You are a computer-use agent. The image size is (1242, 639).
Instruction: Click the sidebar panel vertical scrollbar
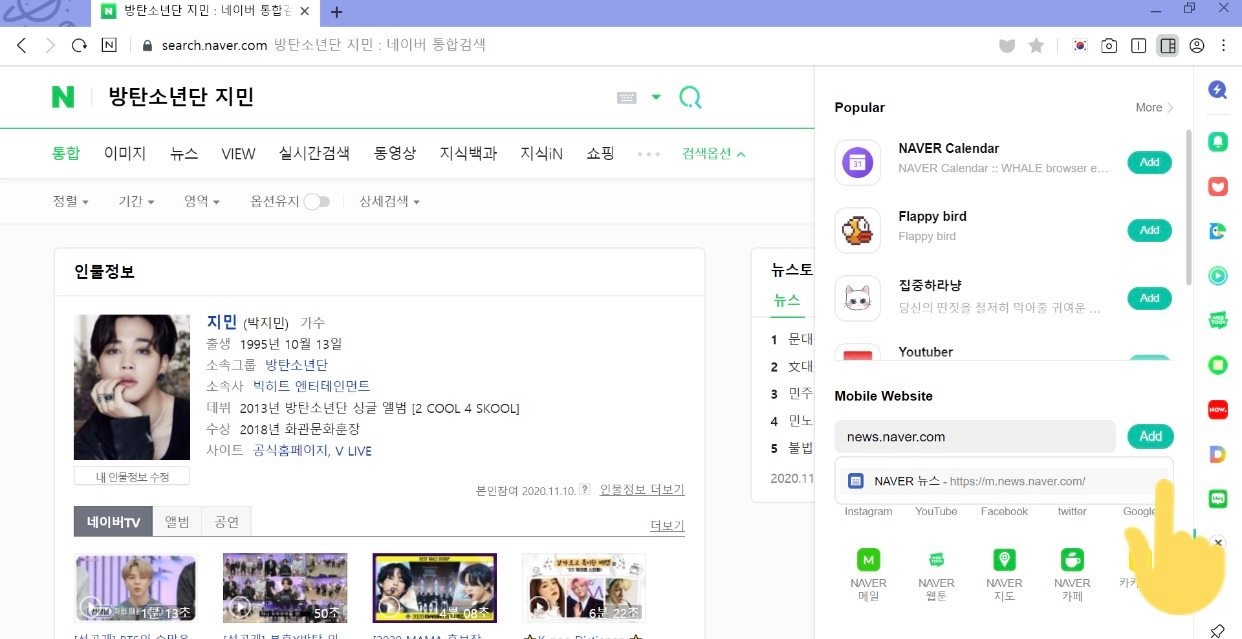(1188, 205)
